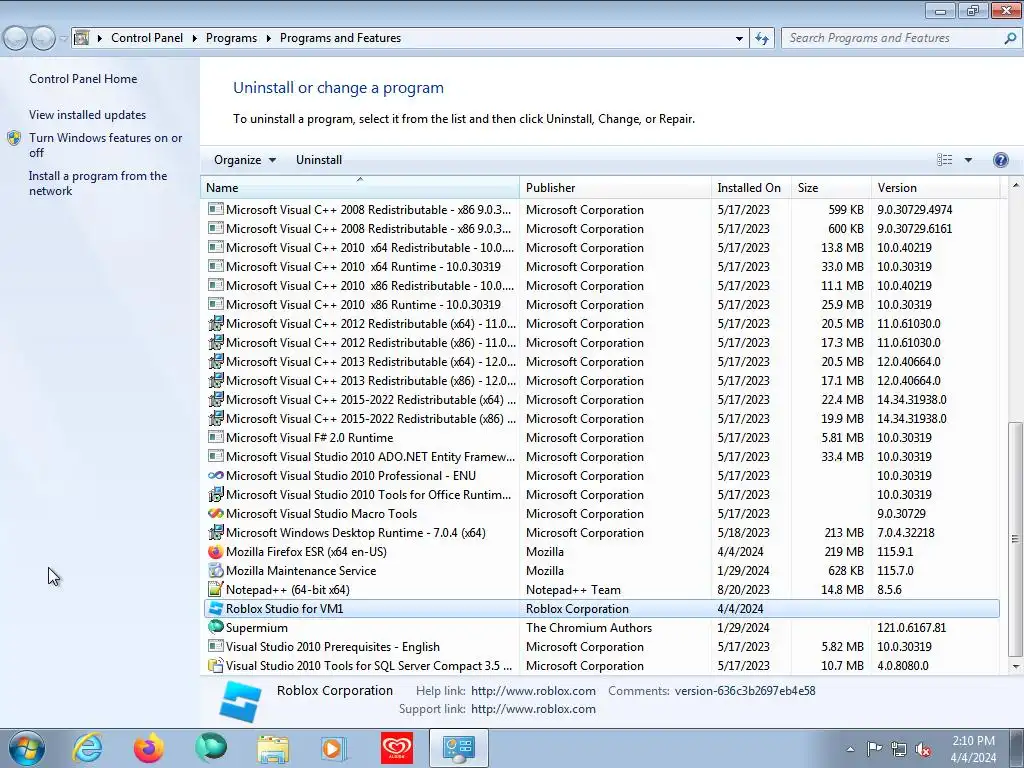Click version 121.0.6167.81 cell
The image size is (1024, 768).
click(x=912, y=628)
